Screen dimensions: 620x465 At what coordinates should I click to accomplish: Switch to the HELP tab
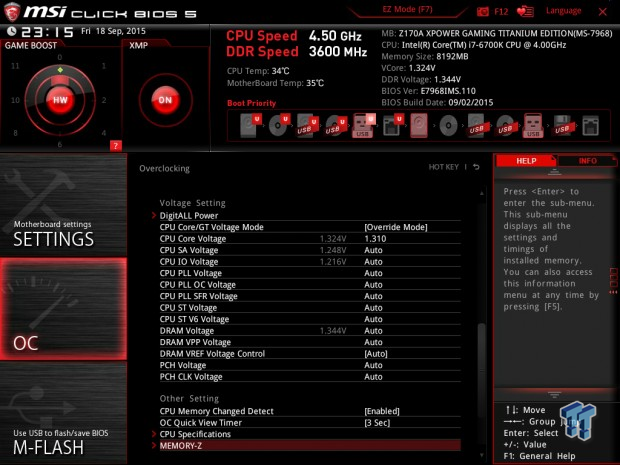click(526, 161)
